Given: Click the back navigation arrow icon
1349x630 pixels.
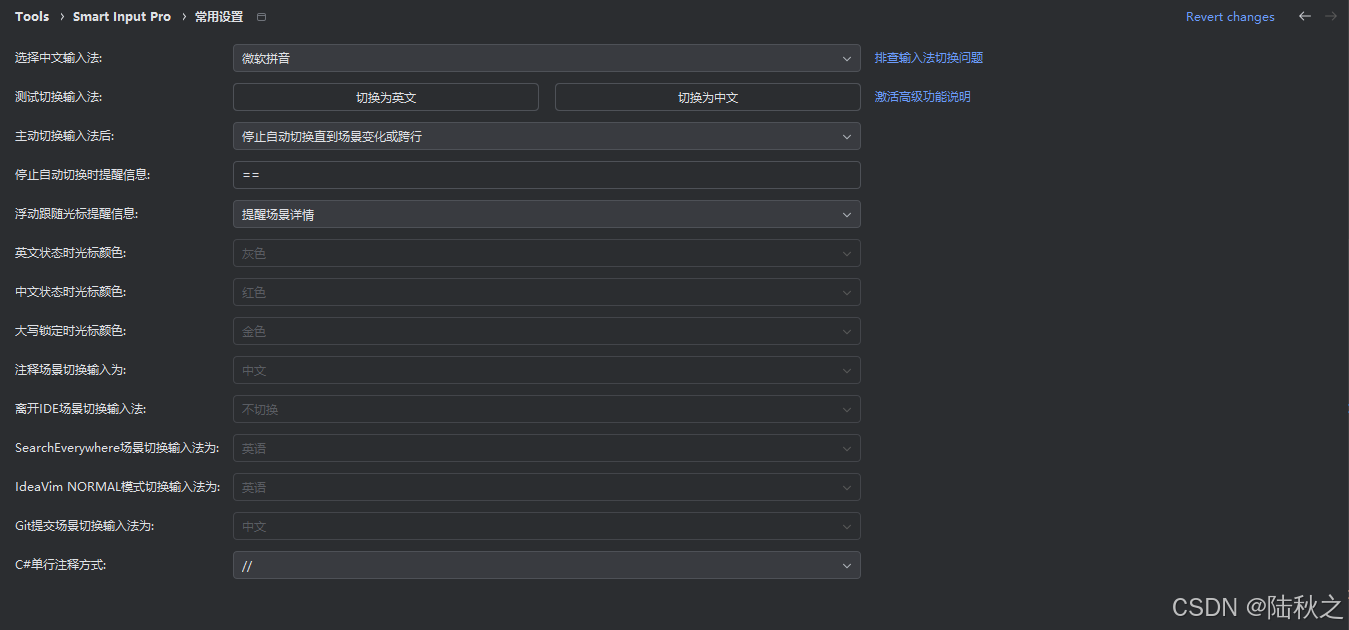Looking at the screenshot, I should pyautogui.click(x=1304, y=16).
